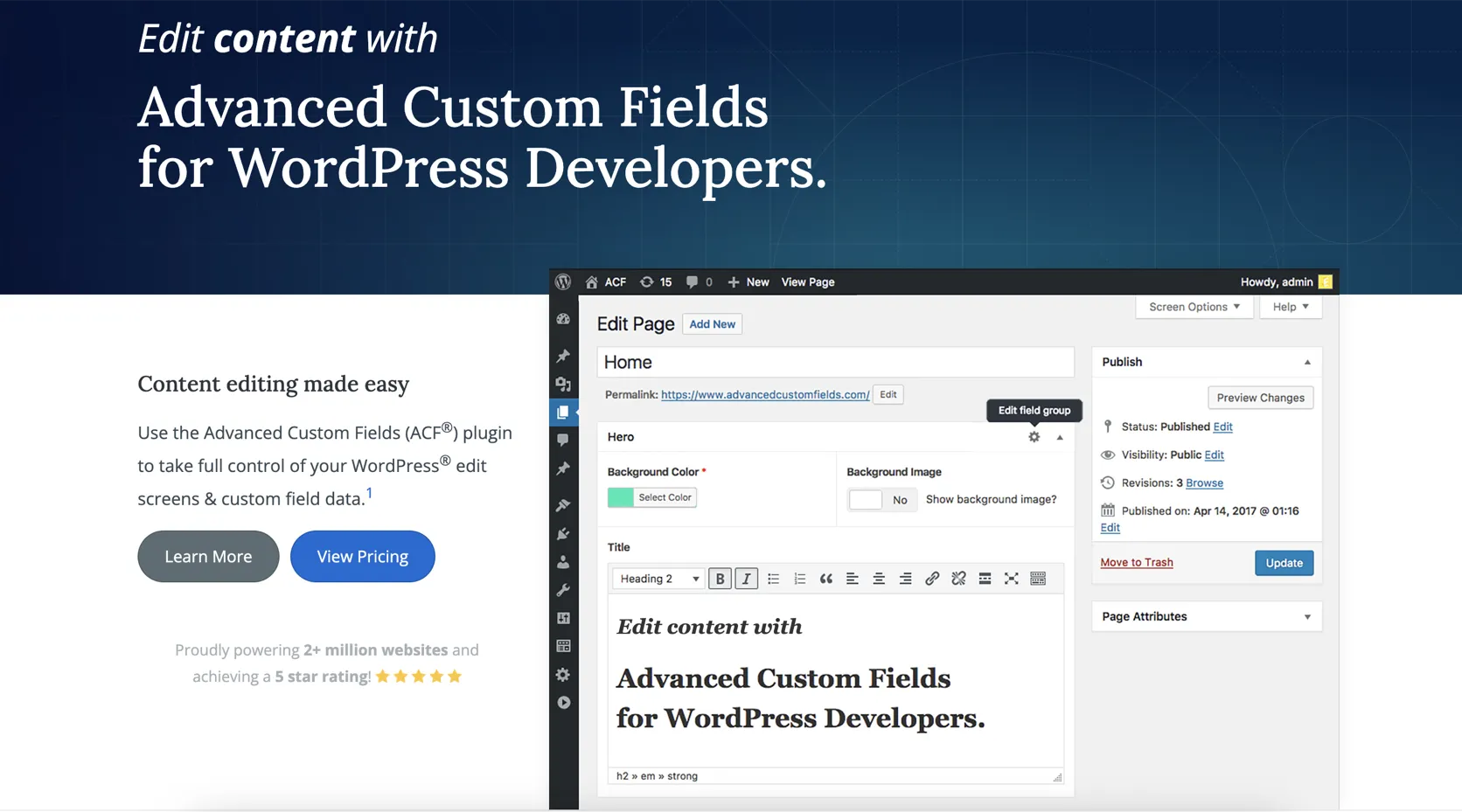
Task: Click the Edit field group gear icon
Action: [1034, 437]
